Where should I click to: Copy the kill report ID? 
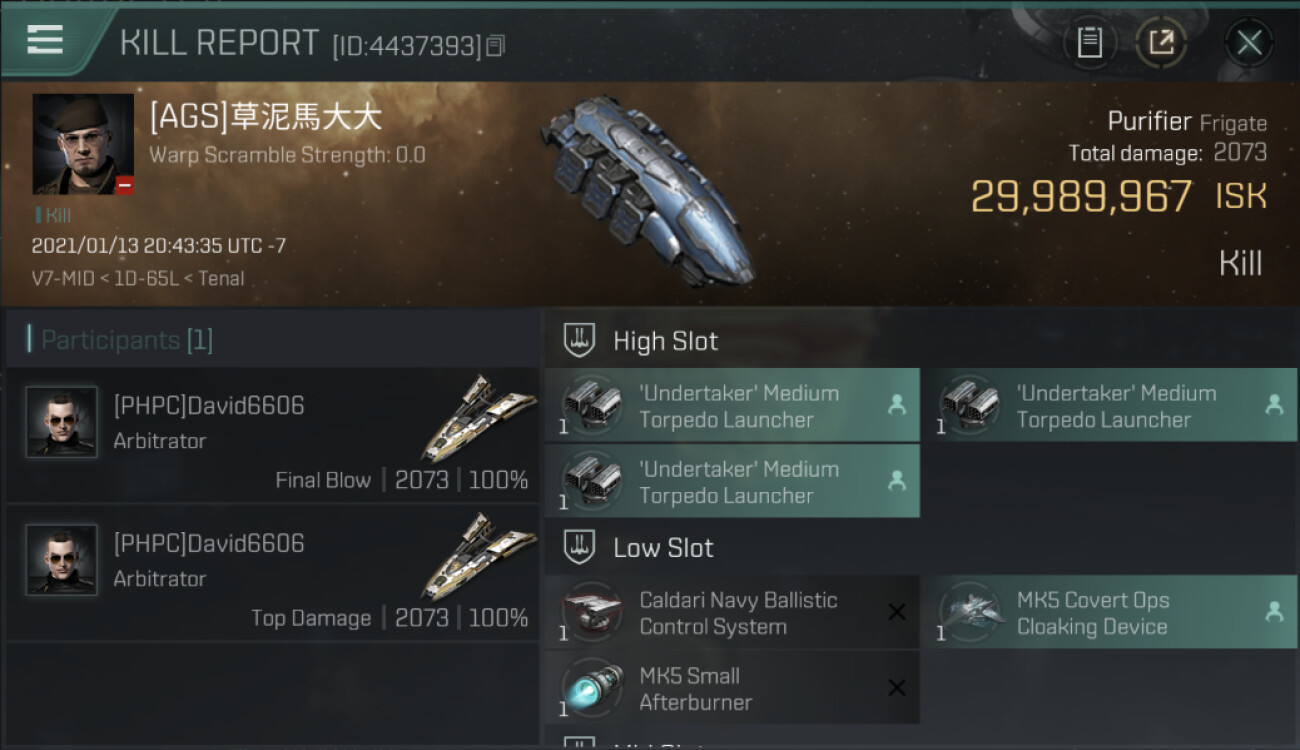496,45
